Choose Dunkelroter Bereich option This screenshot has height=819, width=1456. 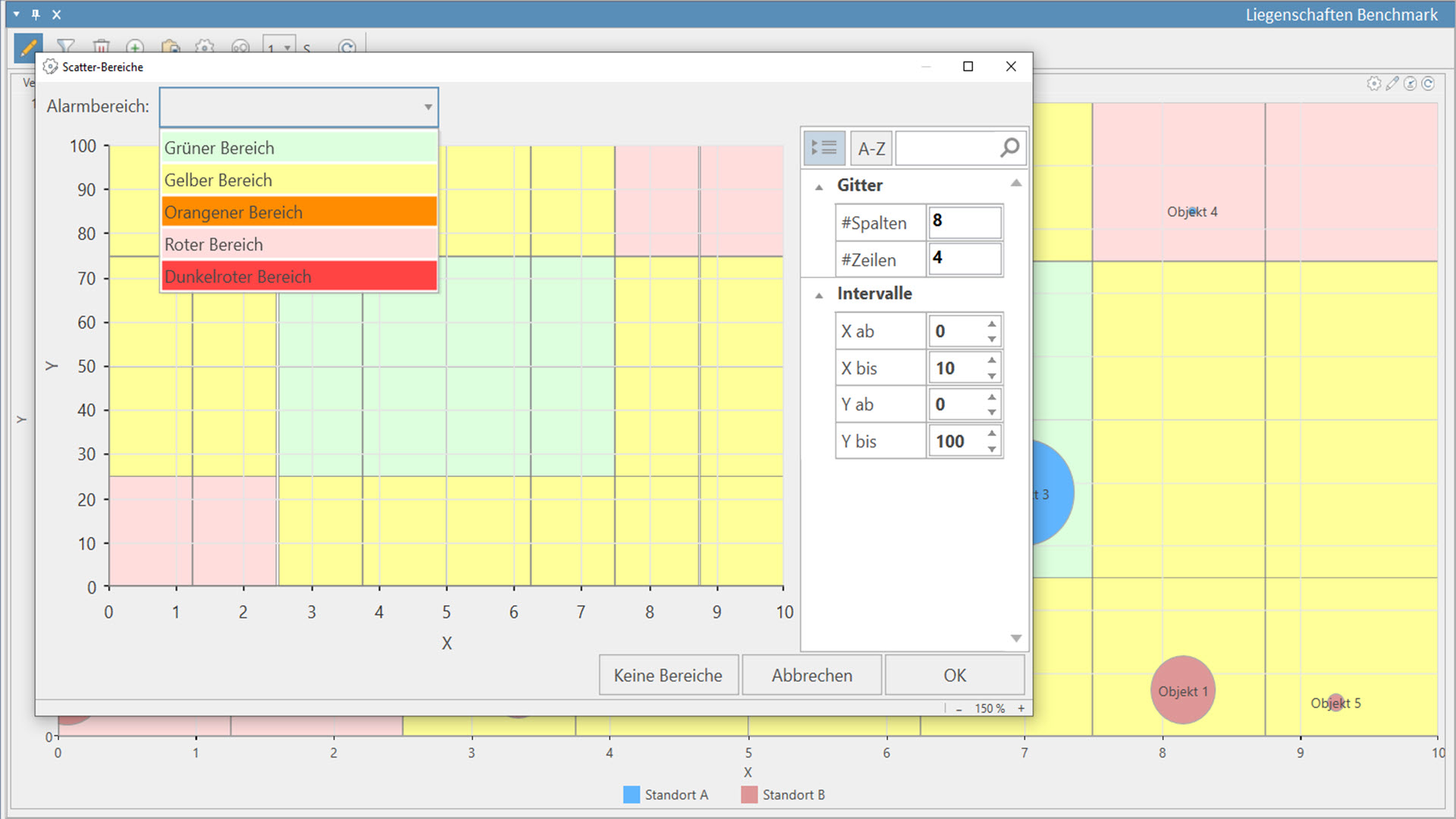pyautogui.click(x=299, y=277)
